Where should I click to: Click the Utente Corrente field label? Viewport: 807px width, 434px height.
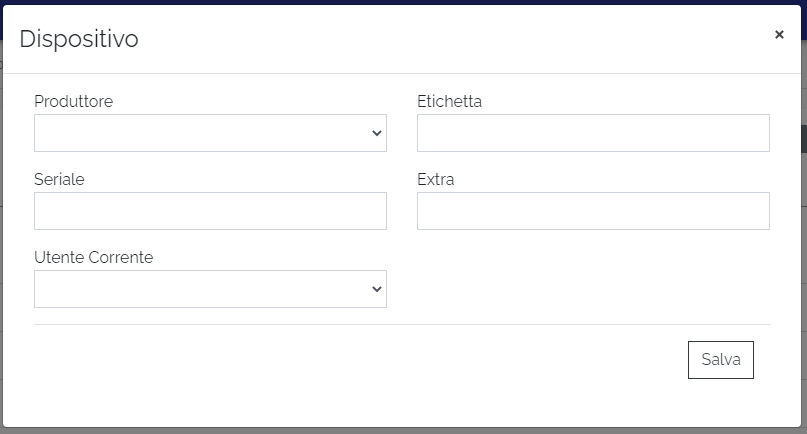[93, 257]
